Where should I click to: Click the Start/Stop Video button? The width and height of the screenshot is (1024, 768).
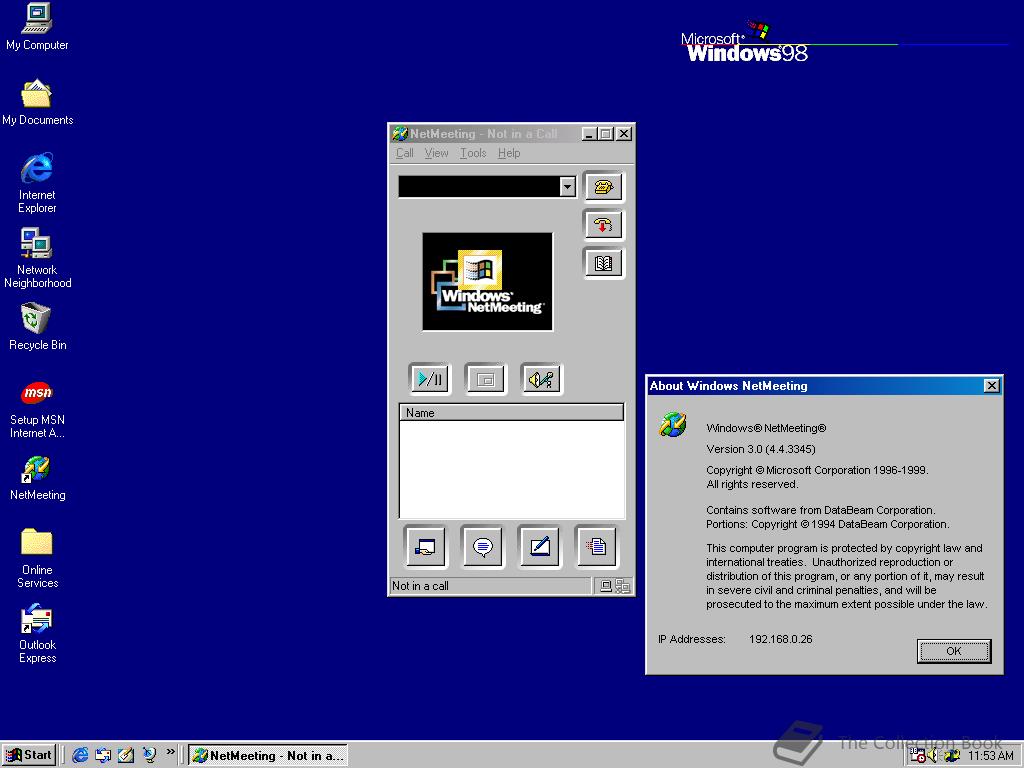click(430, 379)
